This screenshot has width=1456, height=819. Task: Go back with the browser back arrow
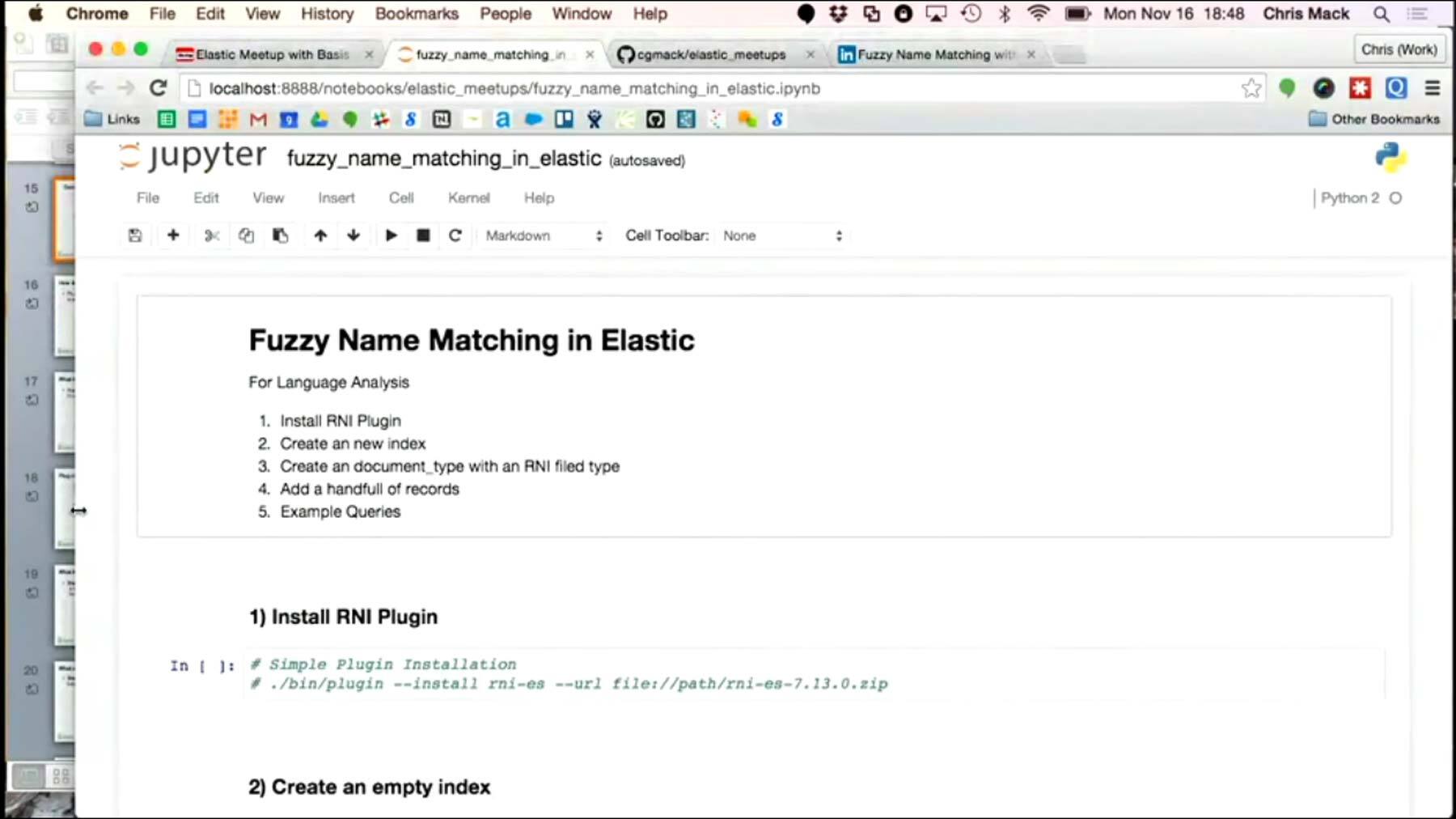coord(95,87)
